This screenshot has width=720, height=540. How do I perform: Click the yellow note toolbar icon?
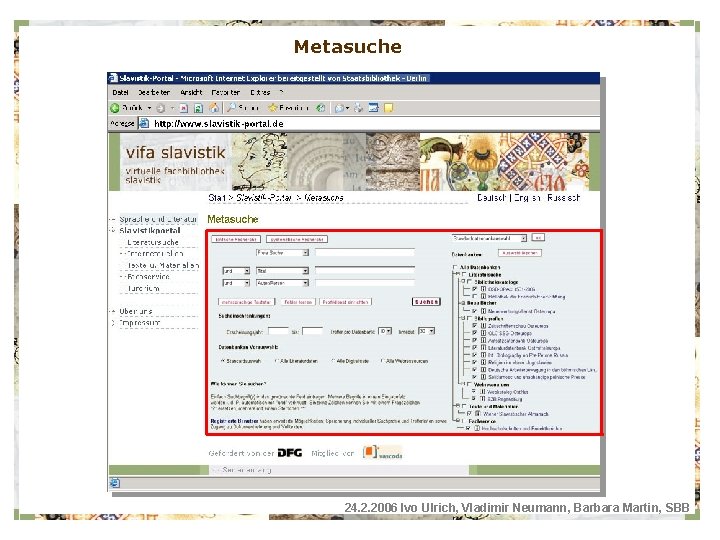[388, 108]
